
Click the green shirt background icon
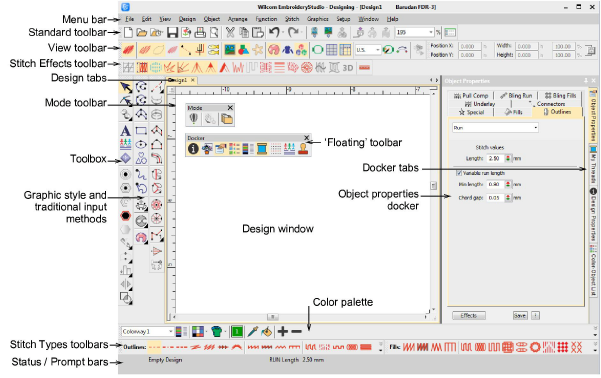pyautogui.click(x=217, y=331)
